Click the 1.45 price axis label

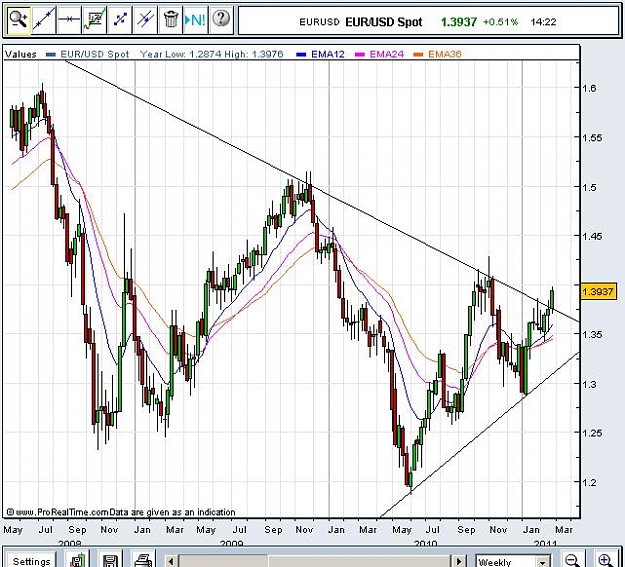coord(592,236)
